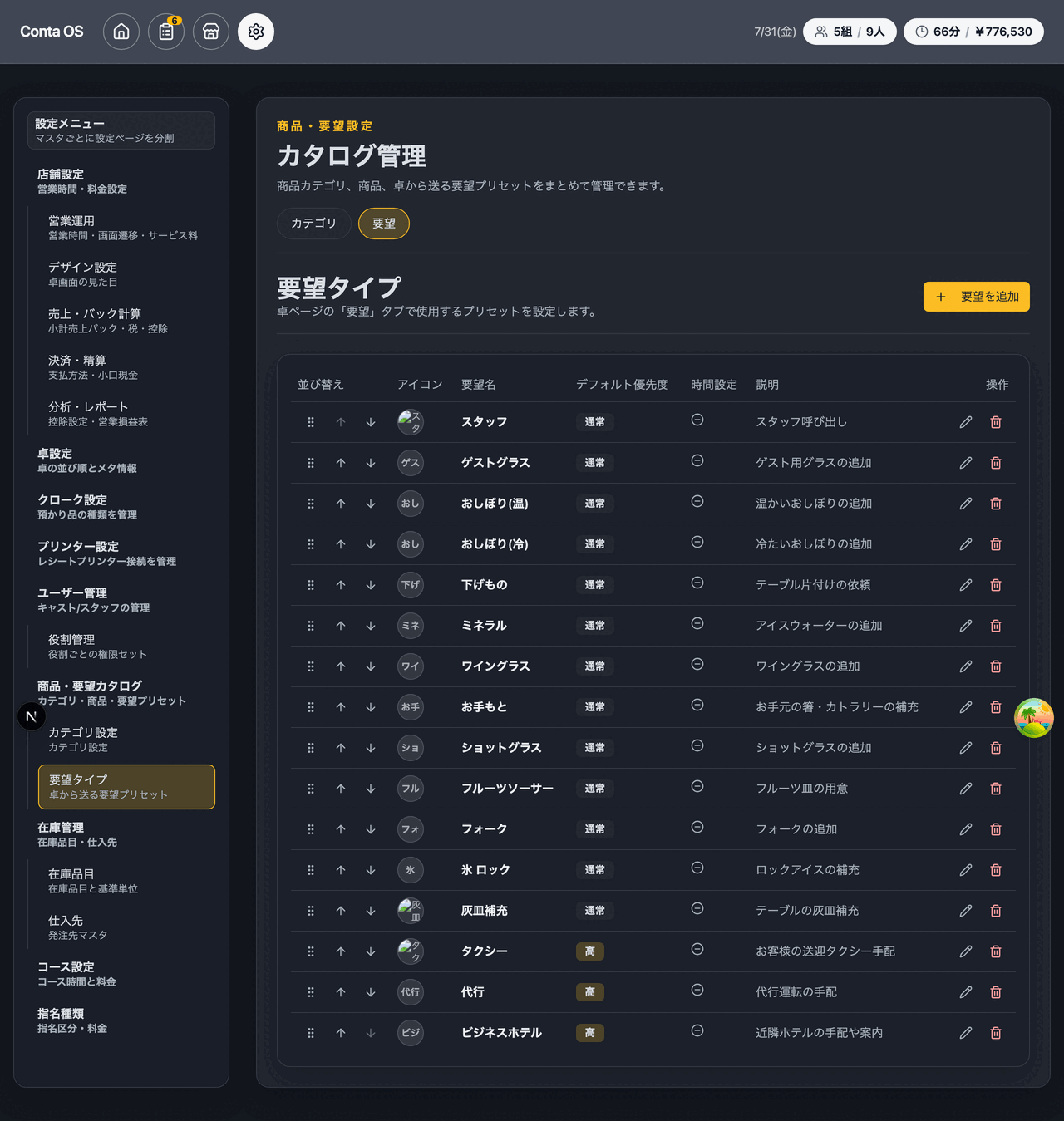Open コース設定 in sidebar

coord(121,974)
